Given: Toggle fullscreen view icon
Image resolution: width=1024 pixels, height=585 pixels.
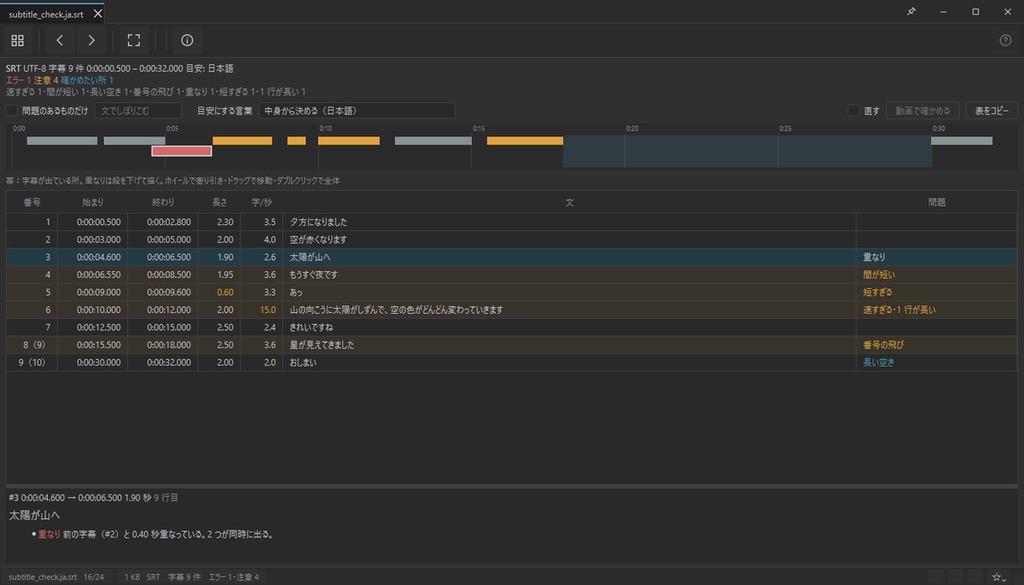Looking at the screenshot, I should click(x=134, y=40).
